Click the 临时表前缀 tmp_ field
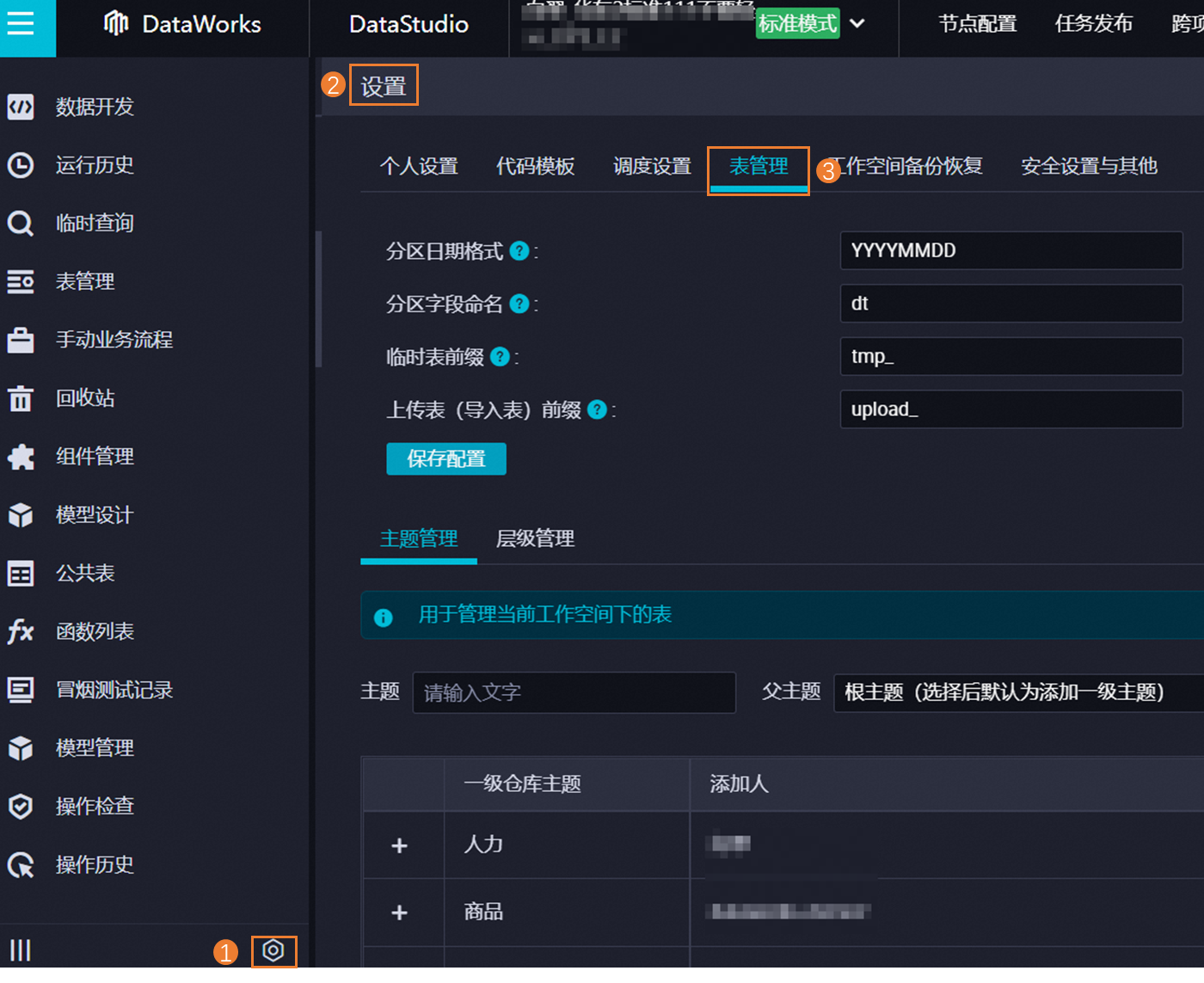 coord(1011,356)
